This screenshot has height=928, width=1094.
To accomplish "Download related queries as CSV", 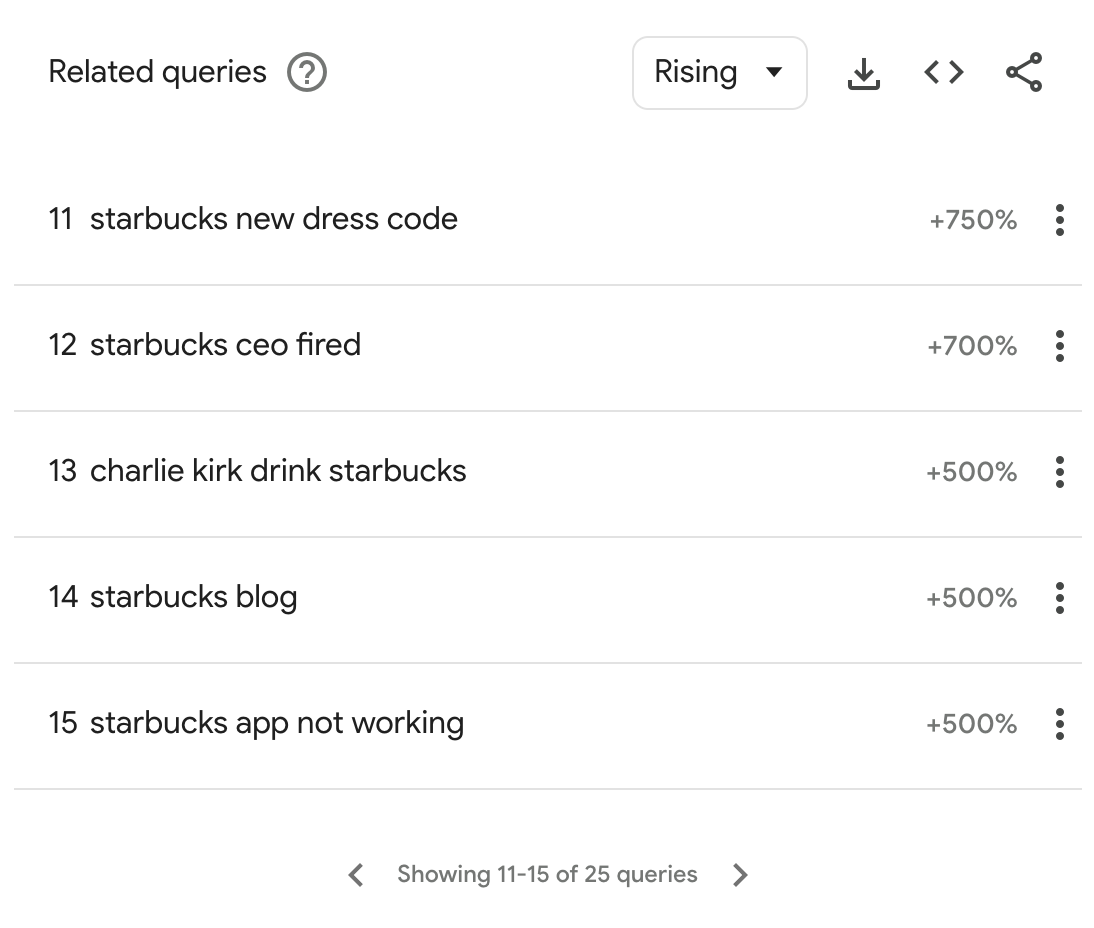I will tap(863, 73).
